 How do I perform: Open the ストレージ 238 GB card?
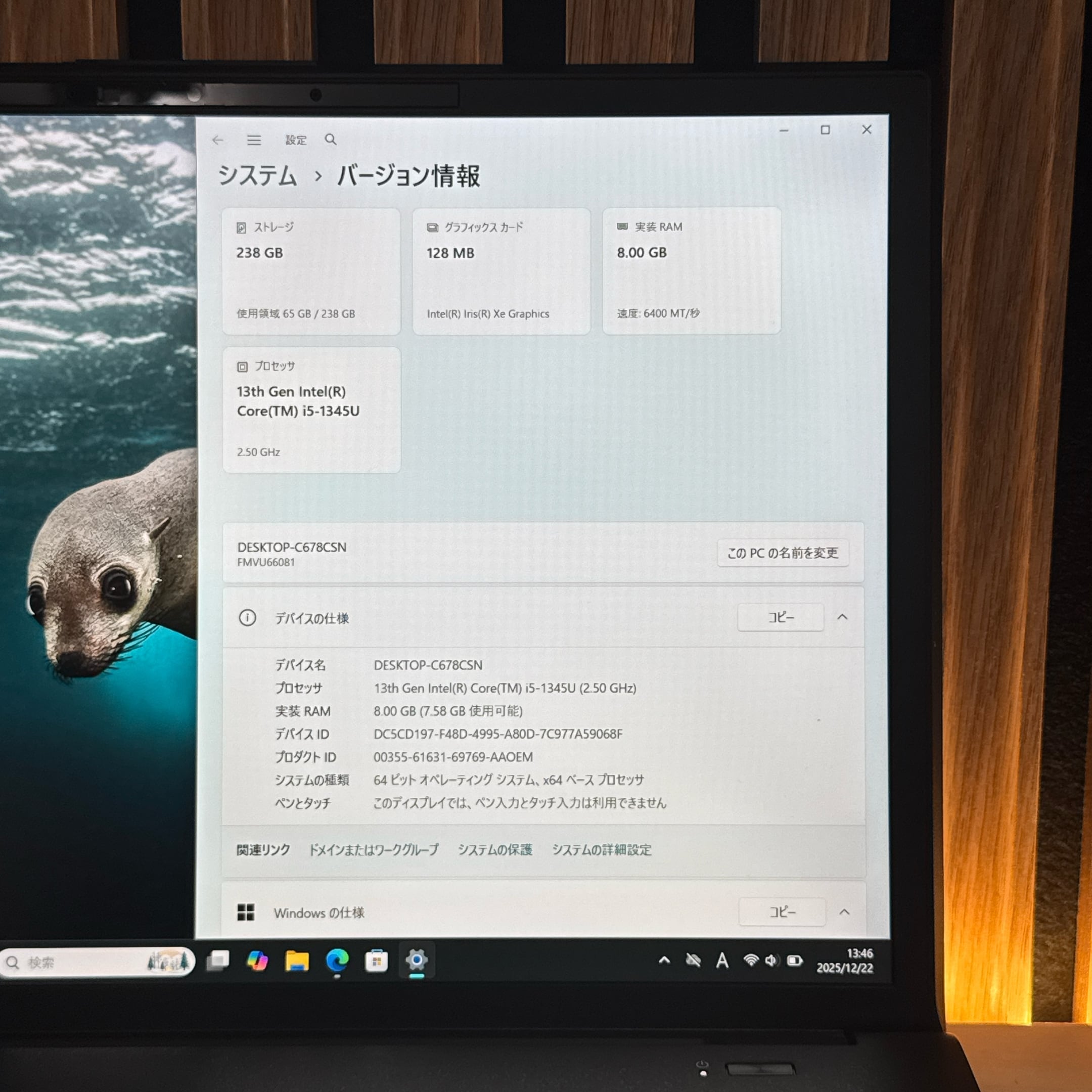[311, 271]
